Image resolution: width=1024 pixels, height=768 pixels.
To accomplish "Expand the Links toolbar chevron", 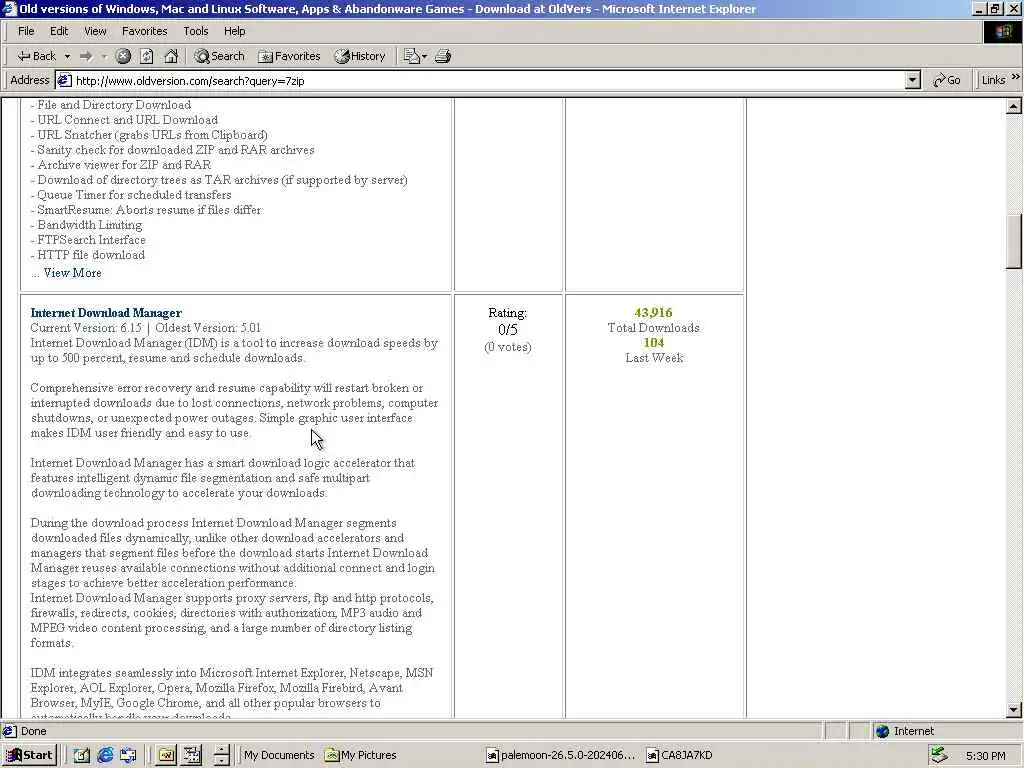I will [x=1016, y=77].
